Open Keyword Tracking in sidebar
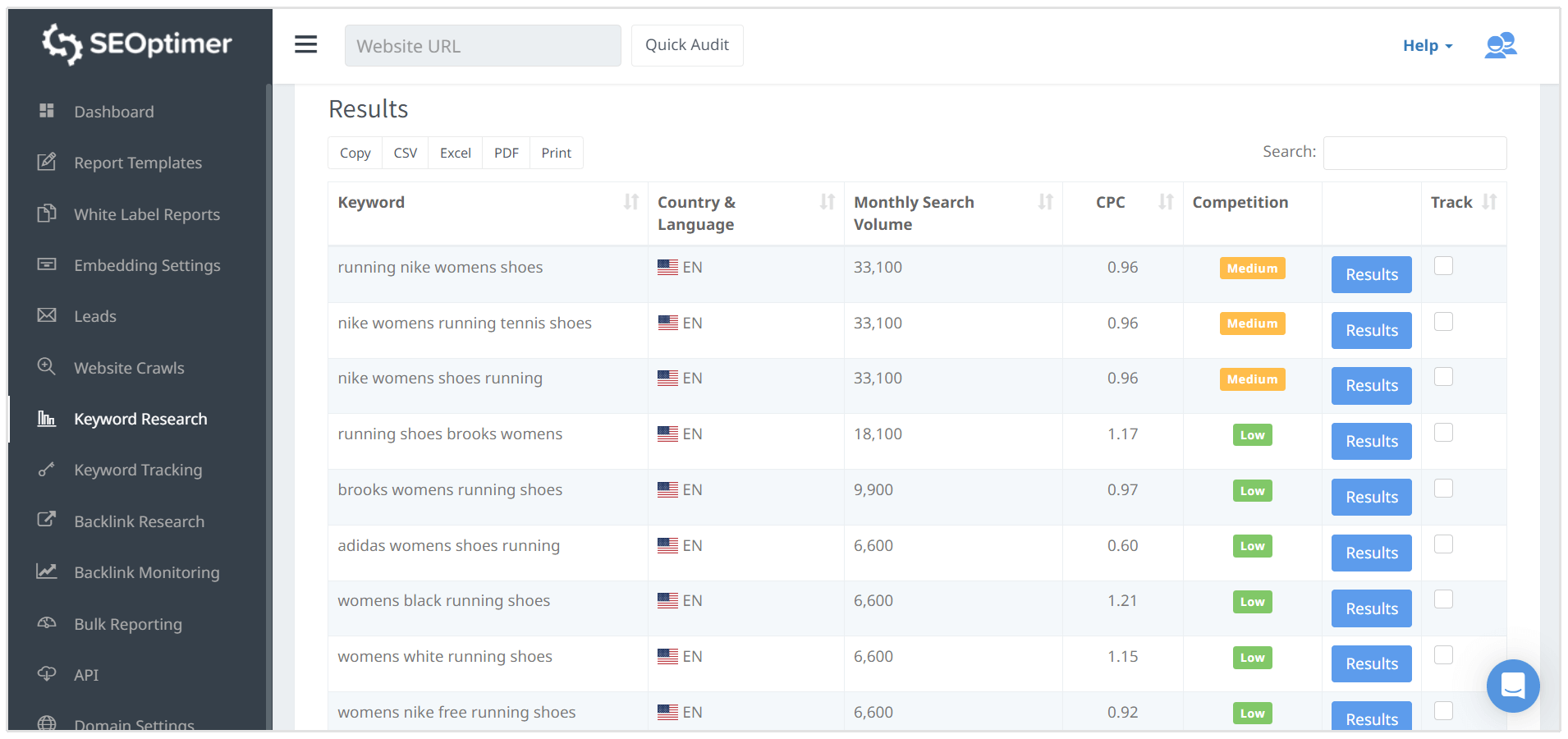 (x=138, y=470)
